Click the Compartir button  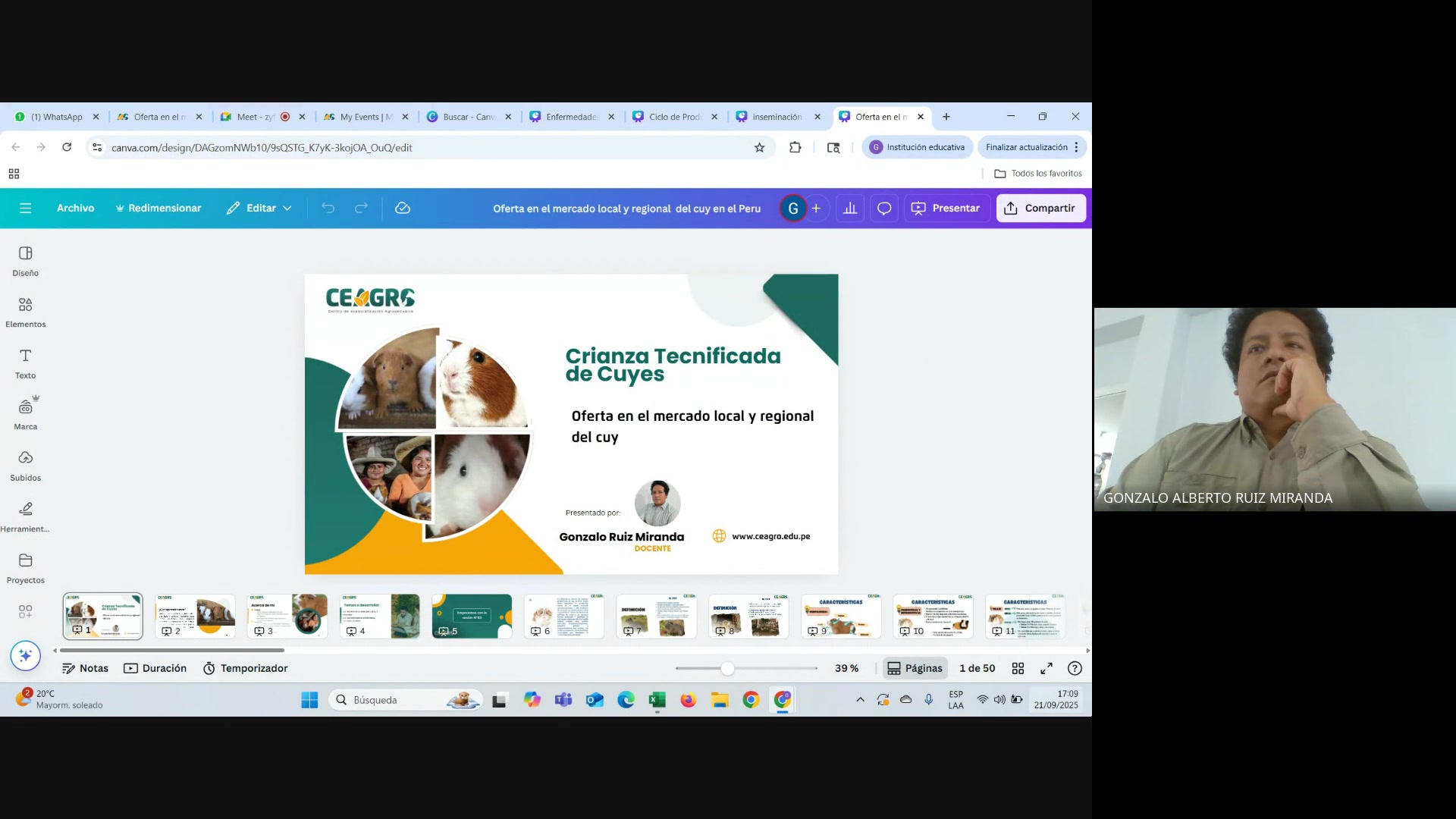coord(1040,208)
